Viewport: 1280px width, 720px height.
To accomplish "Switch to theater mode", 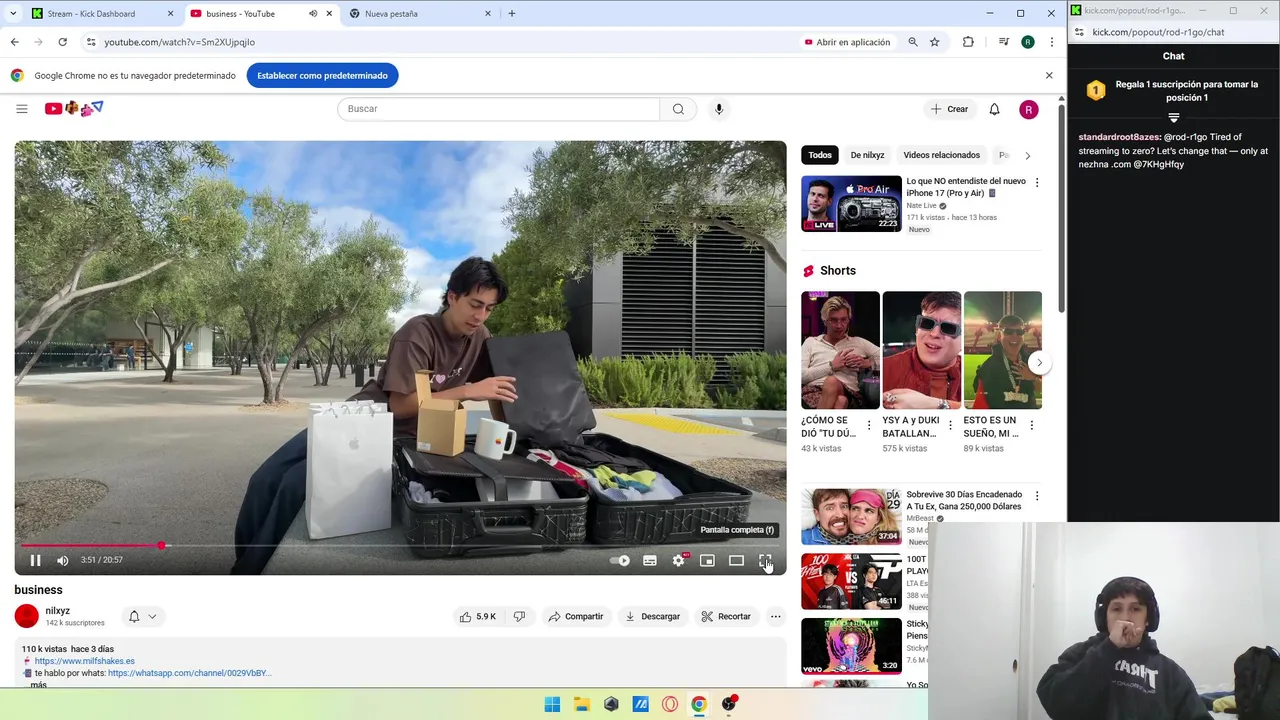I will point(736,560).
